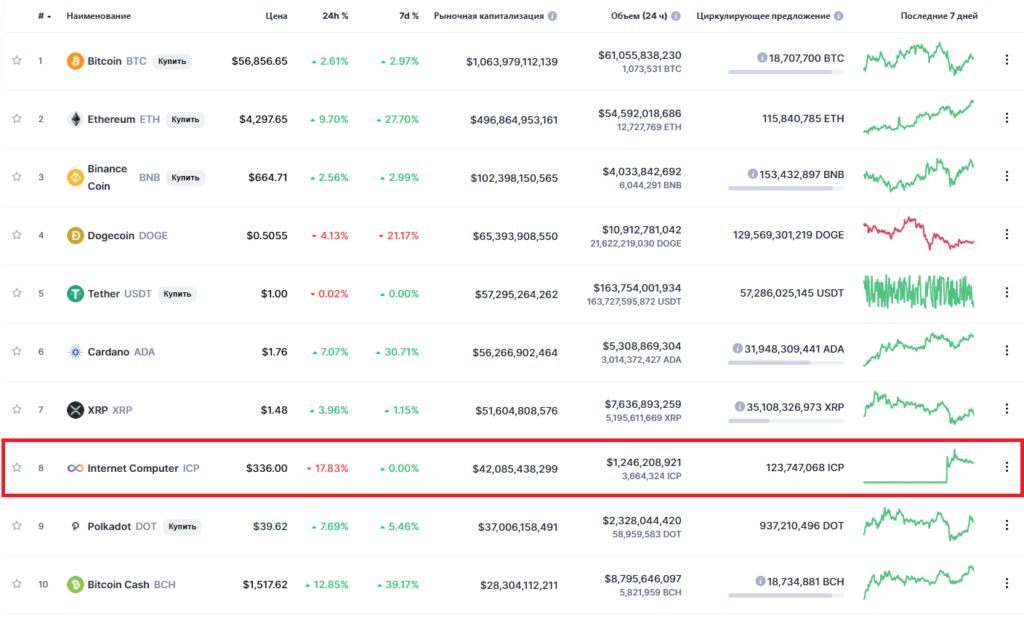Sort by the 24h % column header

[x=335, y=17]
